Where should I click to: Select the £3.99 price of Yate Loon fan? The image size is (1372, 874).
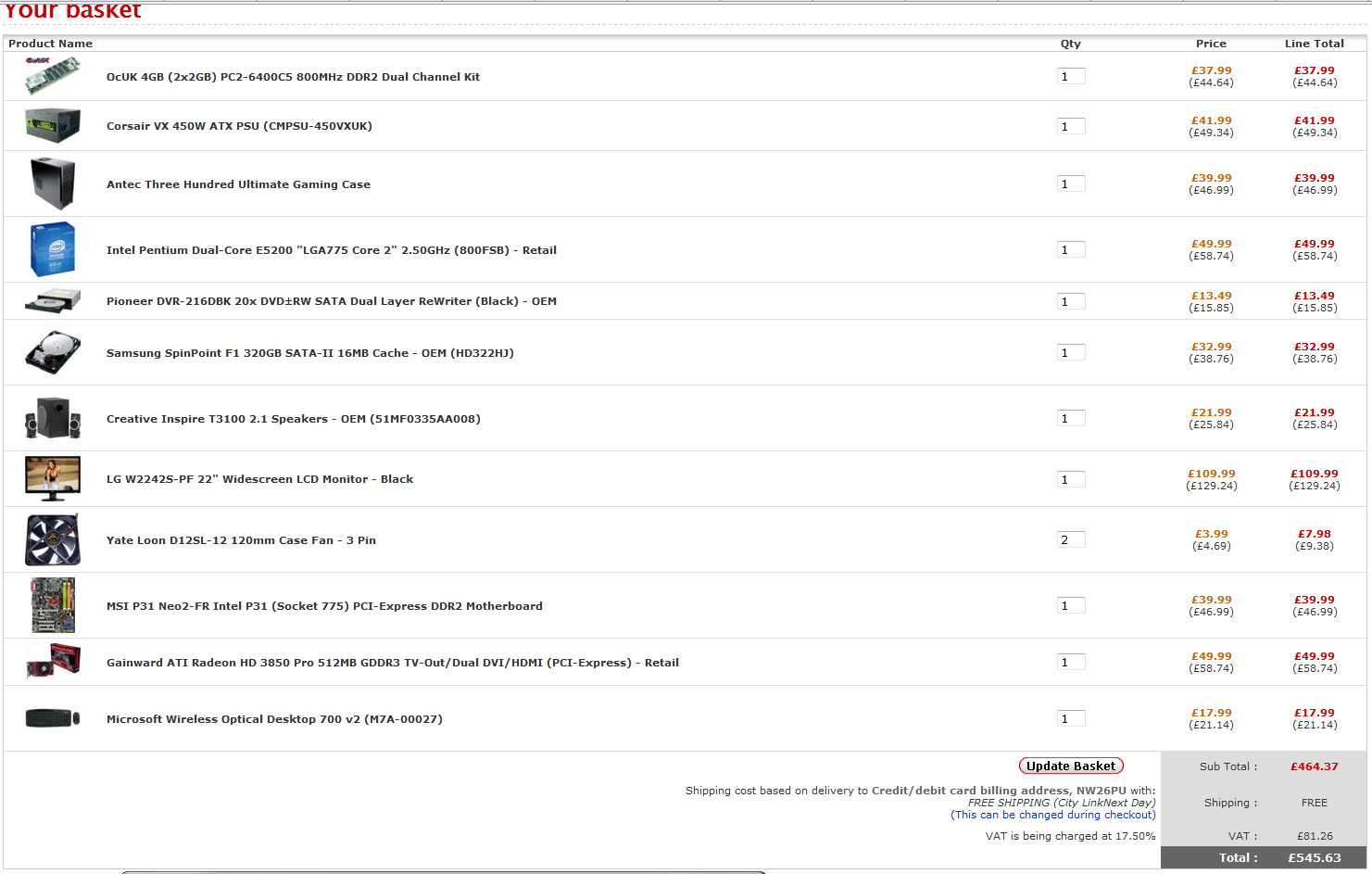coord(1212,534)
